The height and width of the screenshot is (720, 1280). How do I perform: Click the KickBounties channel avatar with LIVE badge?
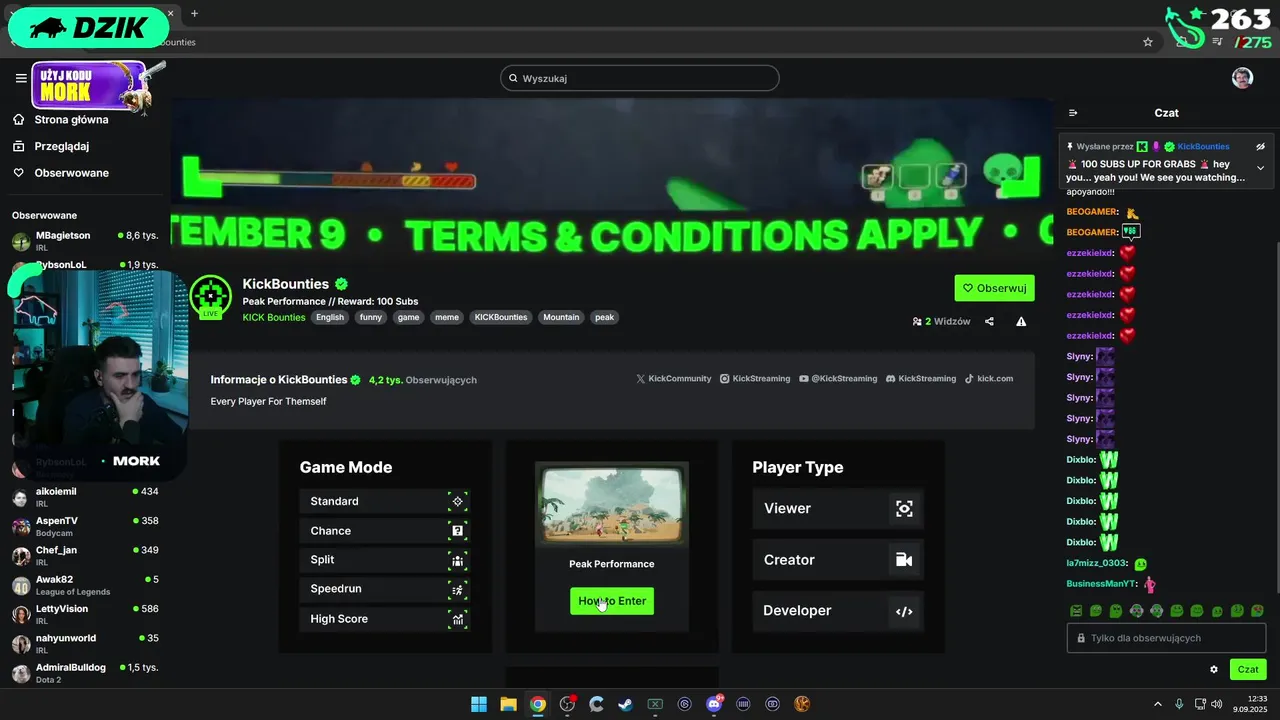210,296
